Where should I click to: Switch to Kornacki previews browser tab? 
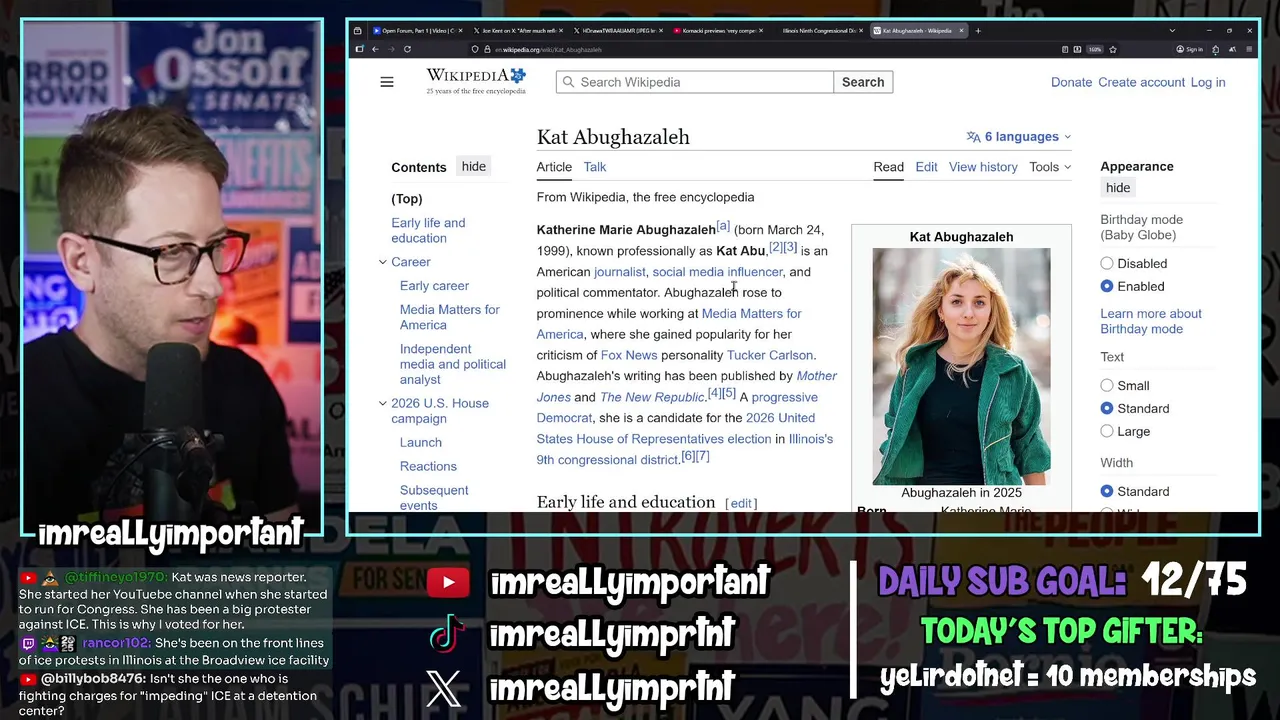(716, 30)
